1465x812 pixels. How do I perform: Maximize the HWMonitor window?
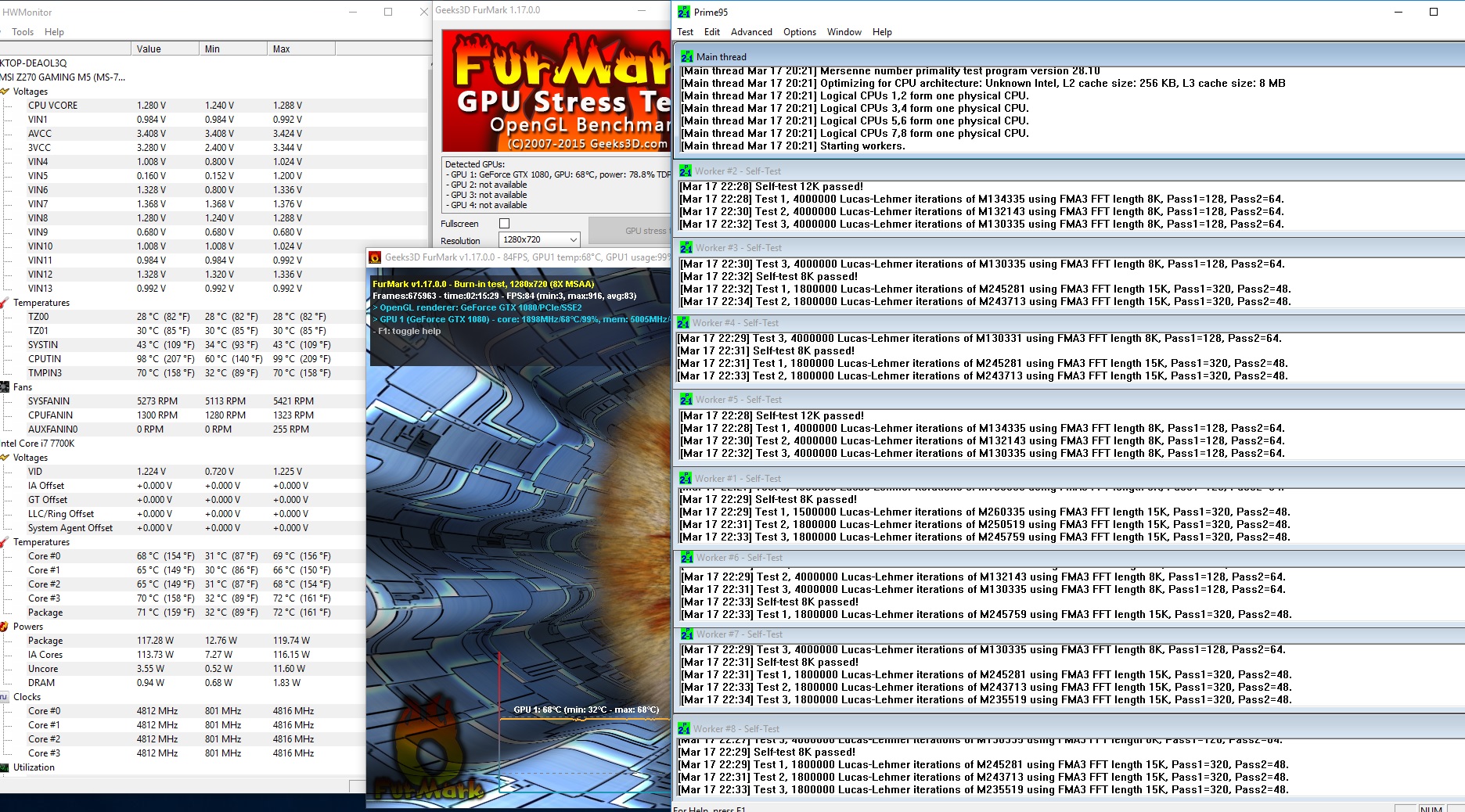388,12
